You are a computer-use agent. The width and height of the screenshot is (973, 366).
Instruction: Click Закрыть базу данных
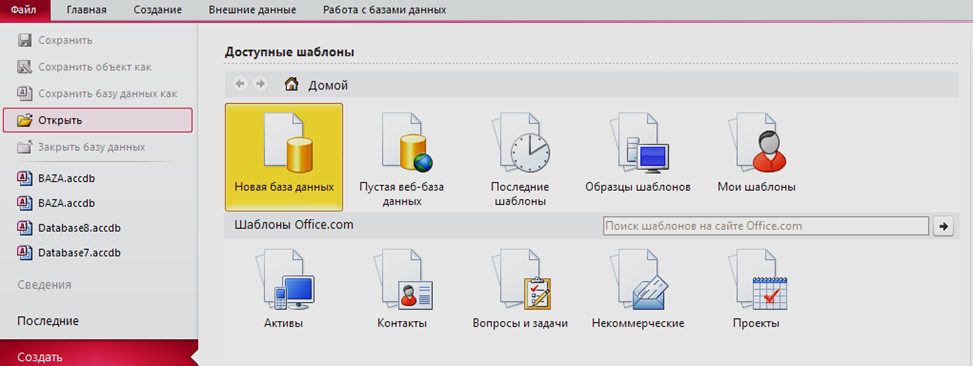tap(99, 147)
